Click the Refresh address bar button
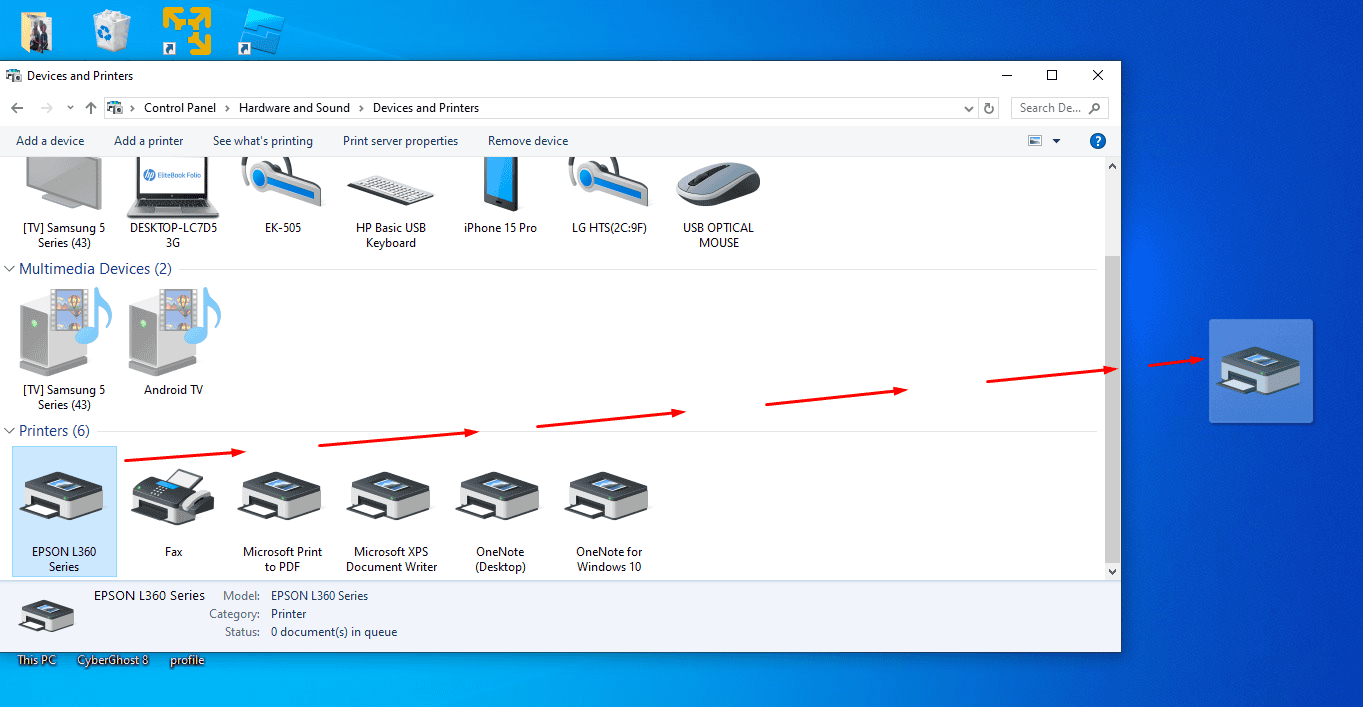1363x707 pixels. point(989,108)
